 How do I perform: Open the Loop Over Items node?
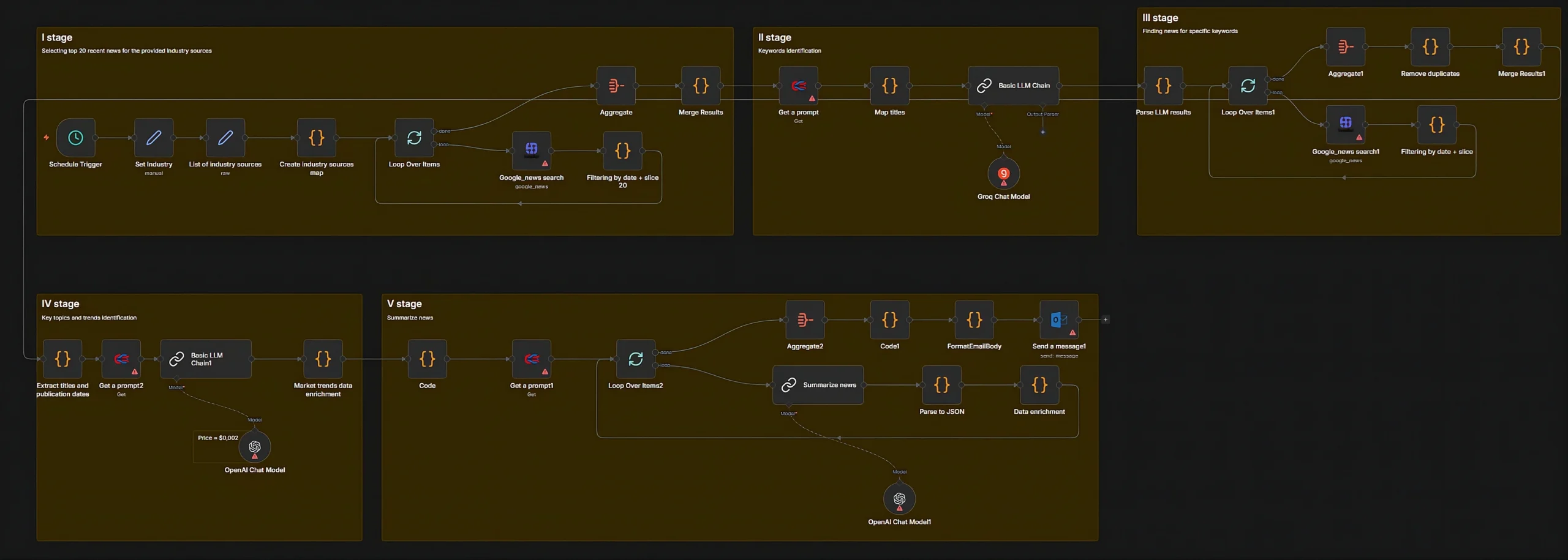click(414, 138)
